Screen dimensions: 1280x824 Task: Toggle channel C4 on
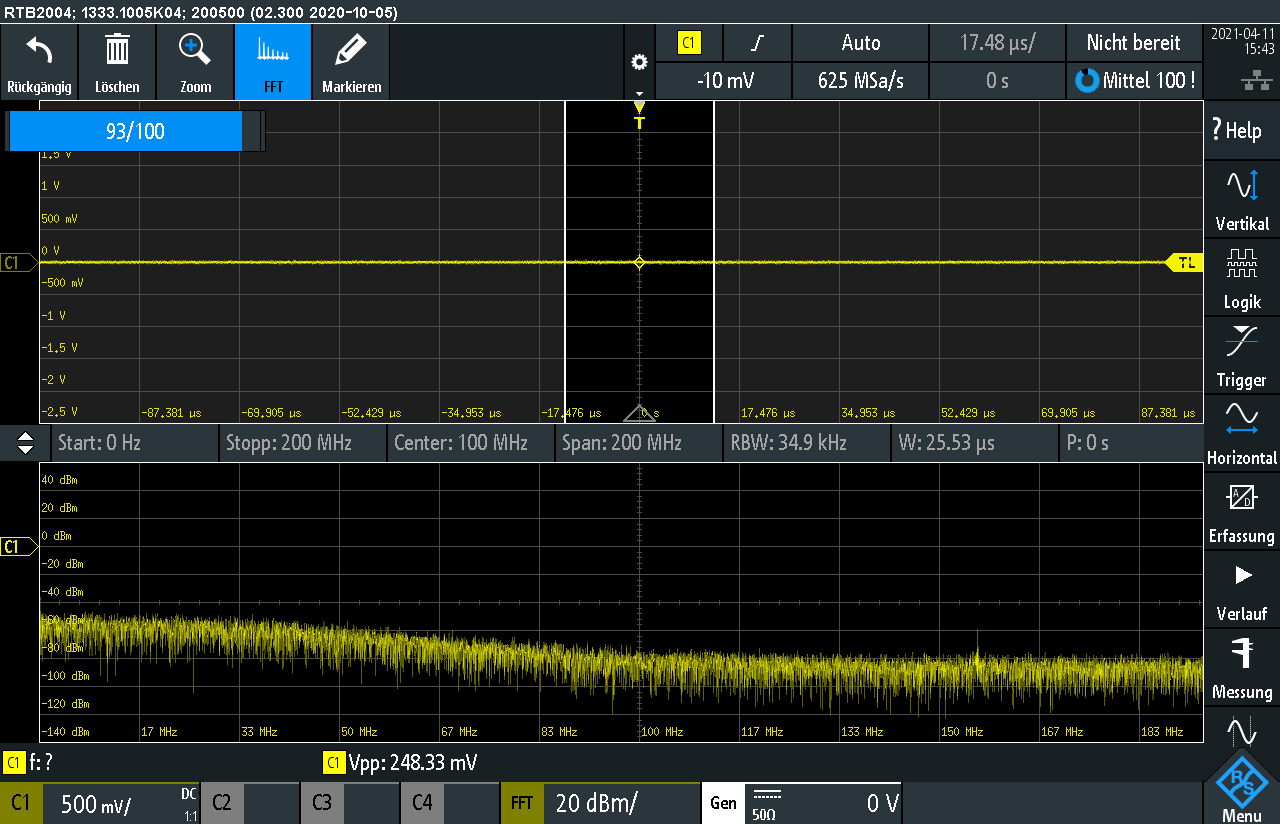[x=450, y=803]
